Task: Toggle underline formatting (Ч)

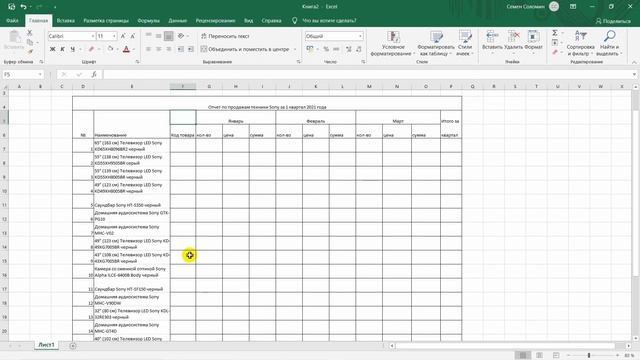Action: [73, 49]
